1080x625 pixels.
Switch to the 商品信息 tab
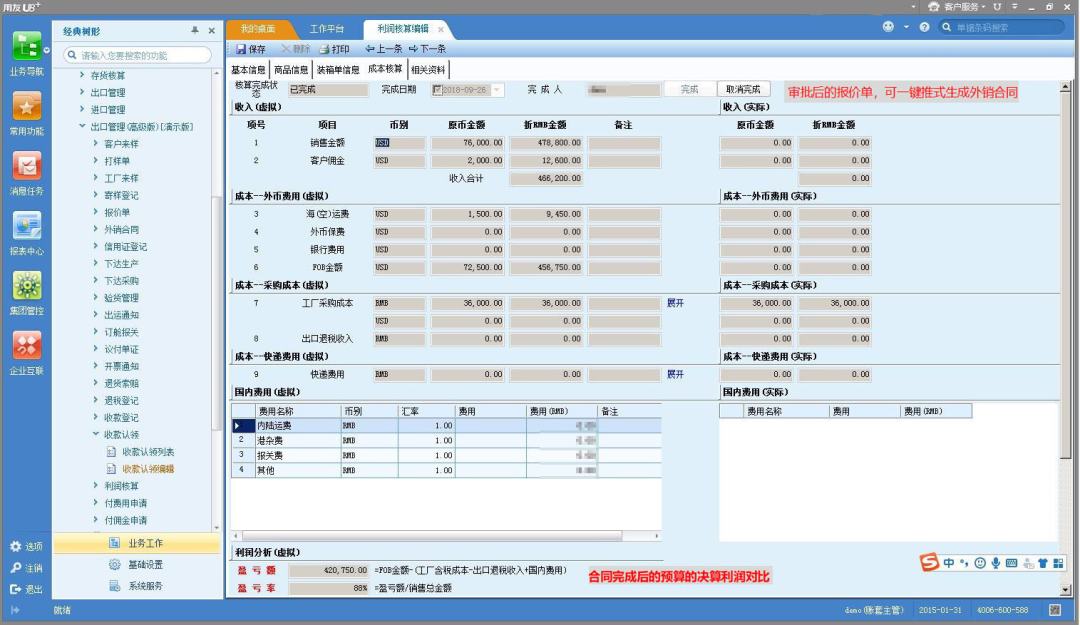pyautogui.click(x=291, y=70)
